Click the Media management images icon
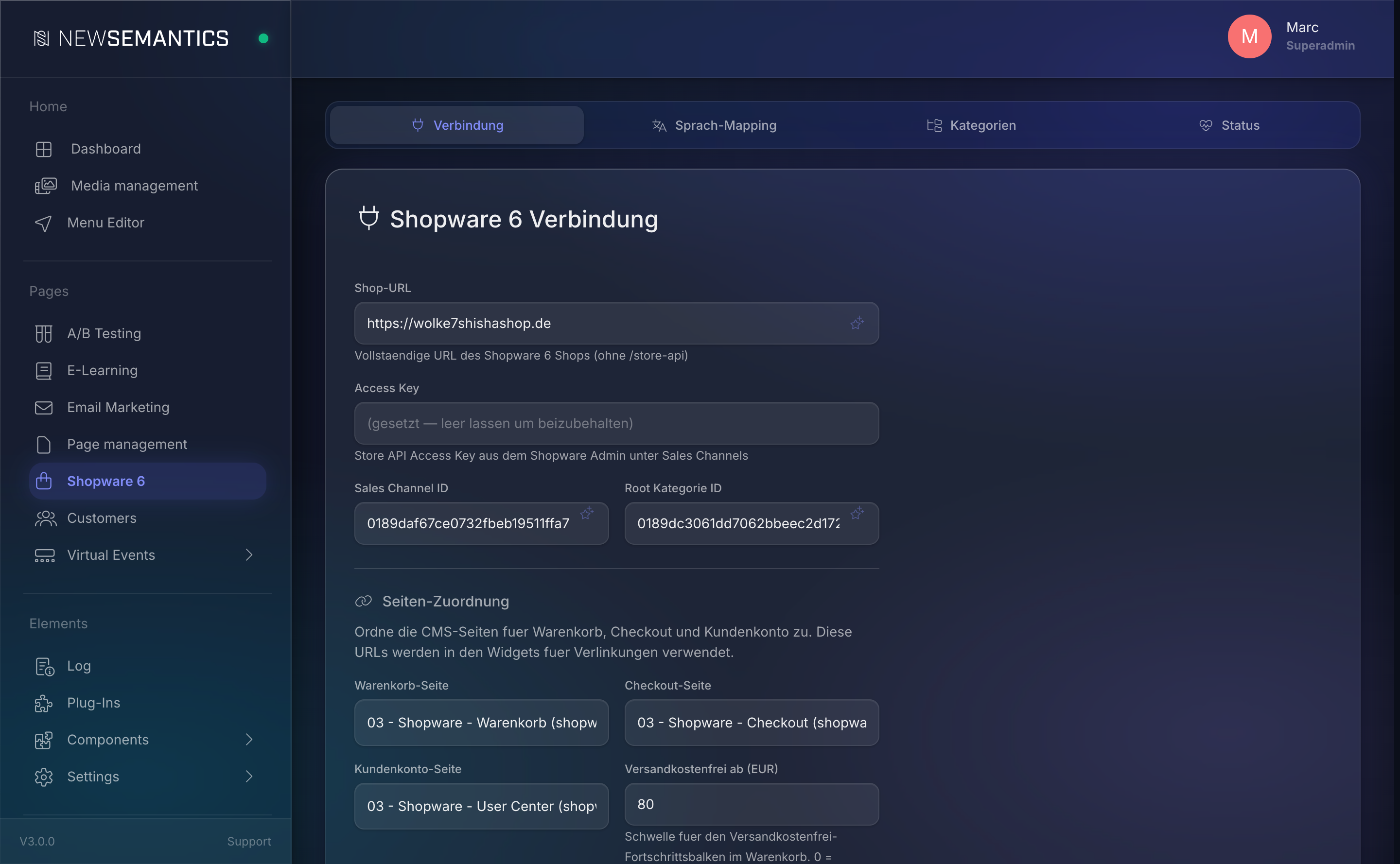This screenshot has width=1400, height=864. pyautogui.click(x=45, y=186)
